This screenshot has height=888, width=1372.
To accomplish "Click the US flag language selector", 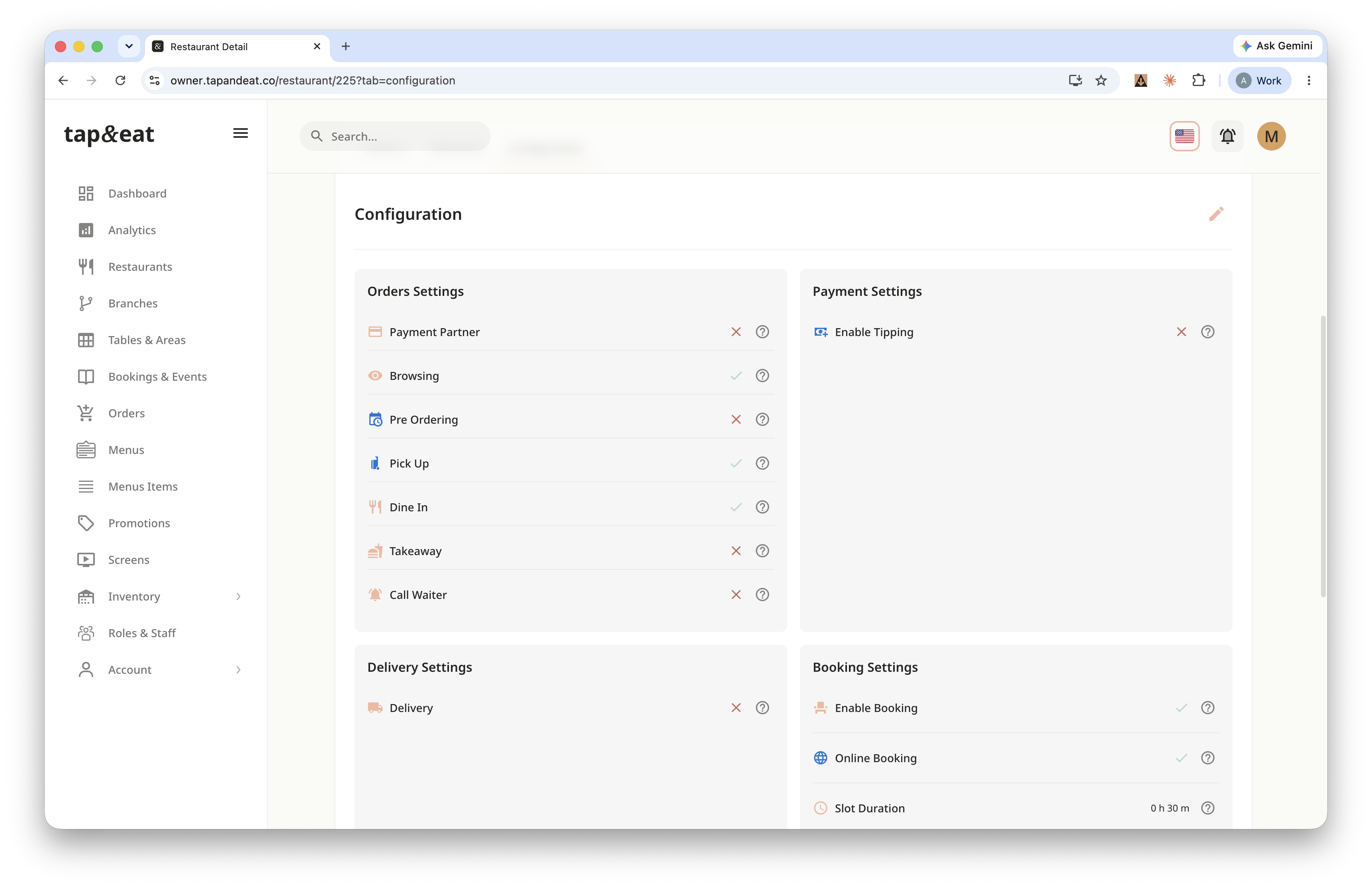I will coord(1184,136).
